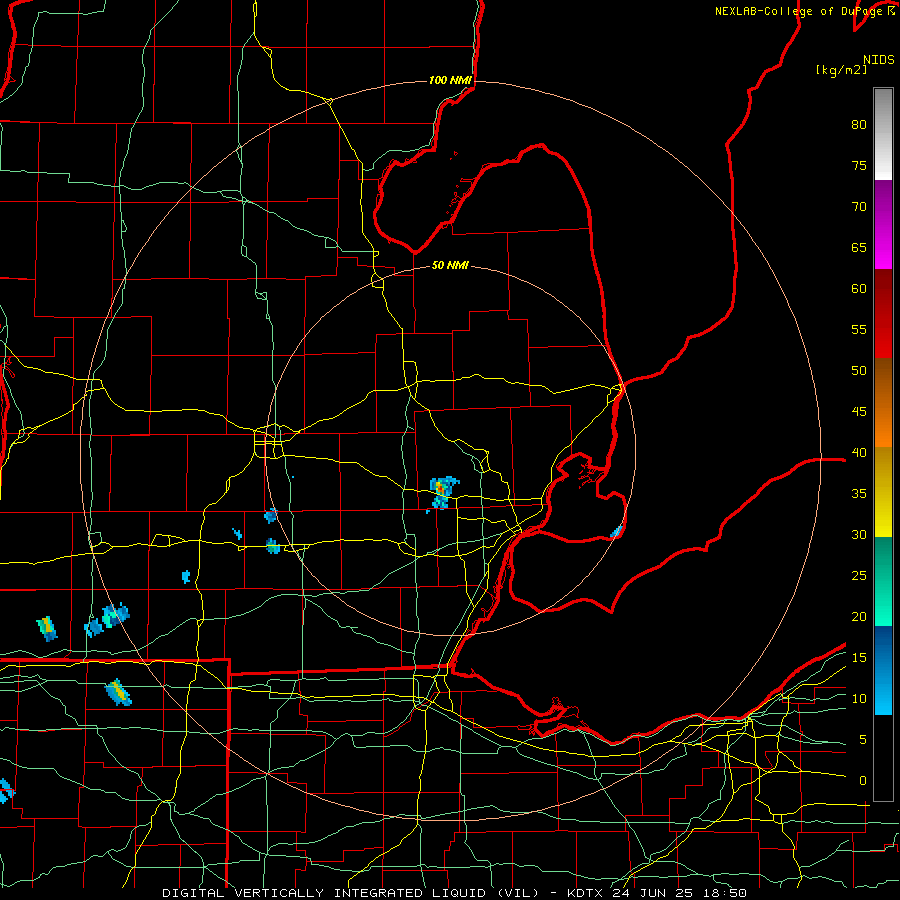Click the '45' value on the color scale
This screenshot has height=900, width=900.
point(859,412)
